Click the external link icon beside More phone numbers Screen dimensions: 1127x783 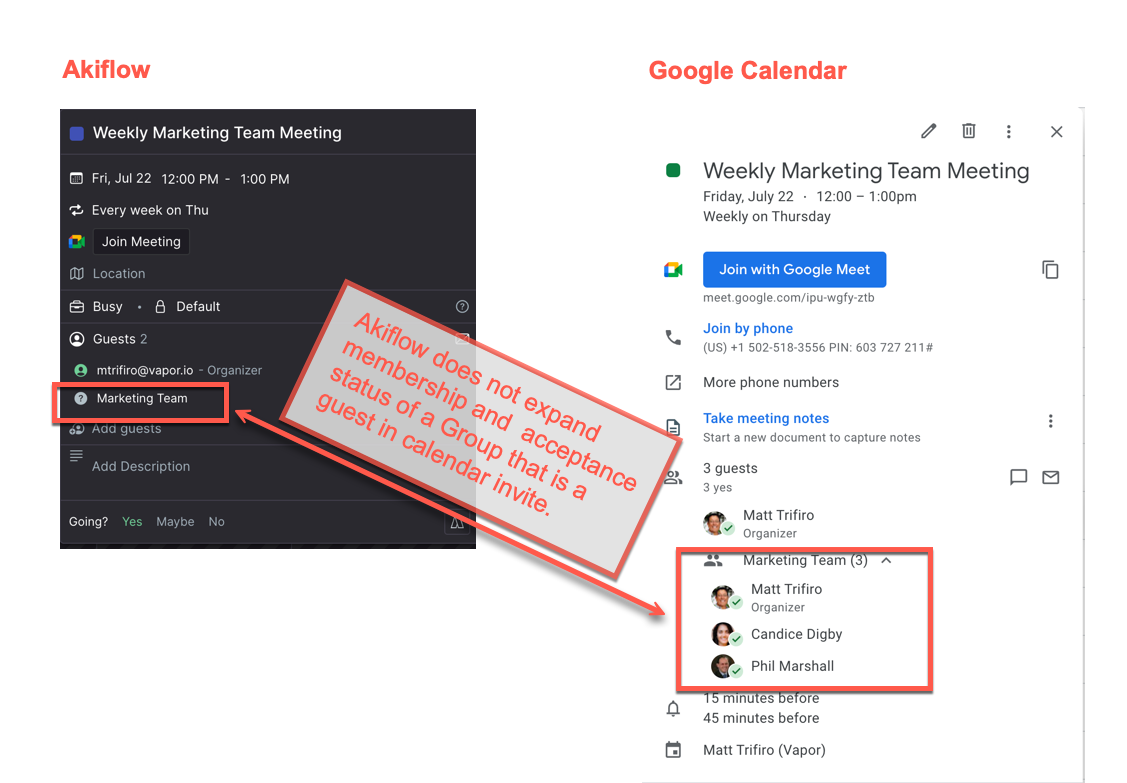pyautogui.click(x=673, y=383)
